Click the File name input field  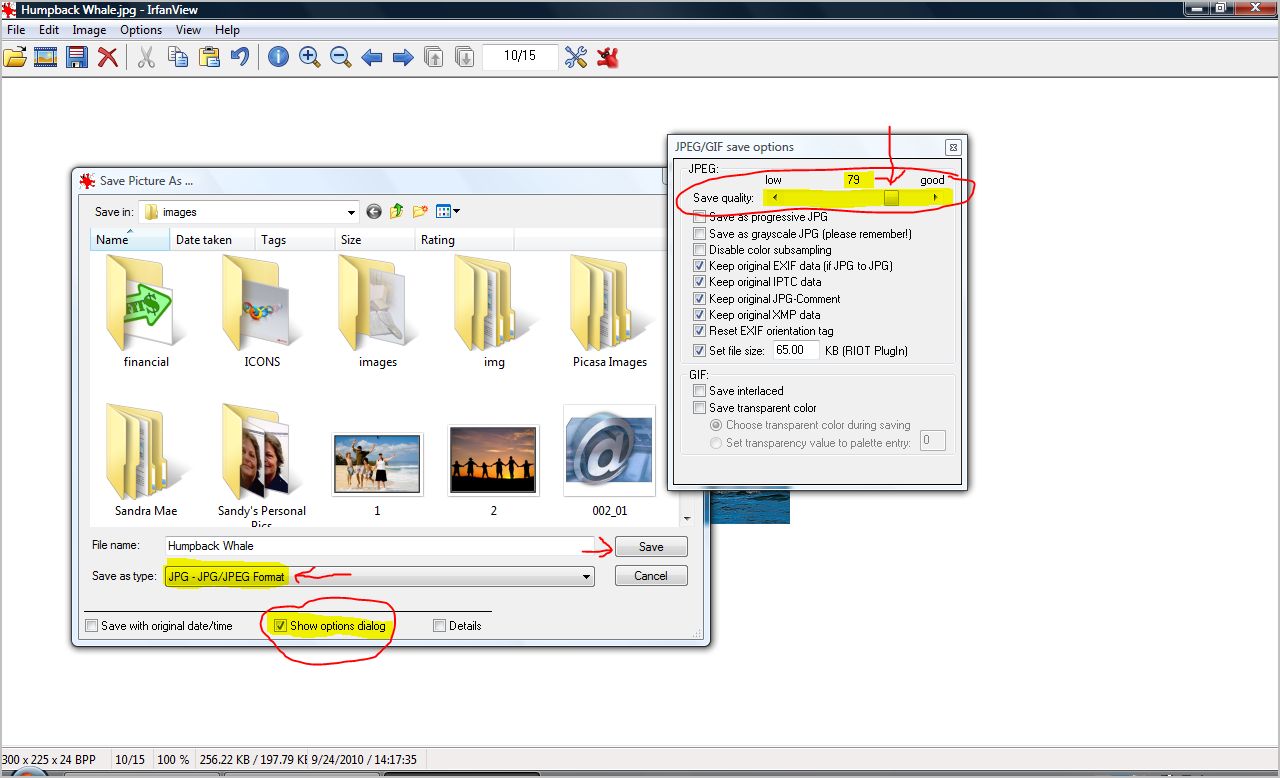[378, 546]
